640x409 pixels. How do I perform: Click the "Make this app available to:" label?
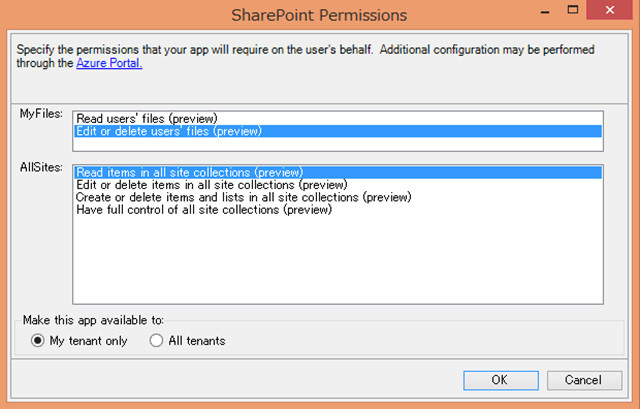[92, 320]
